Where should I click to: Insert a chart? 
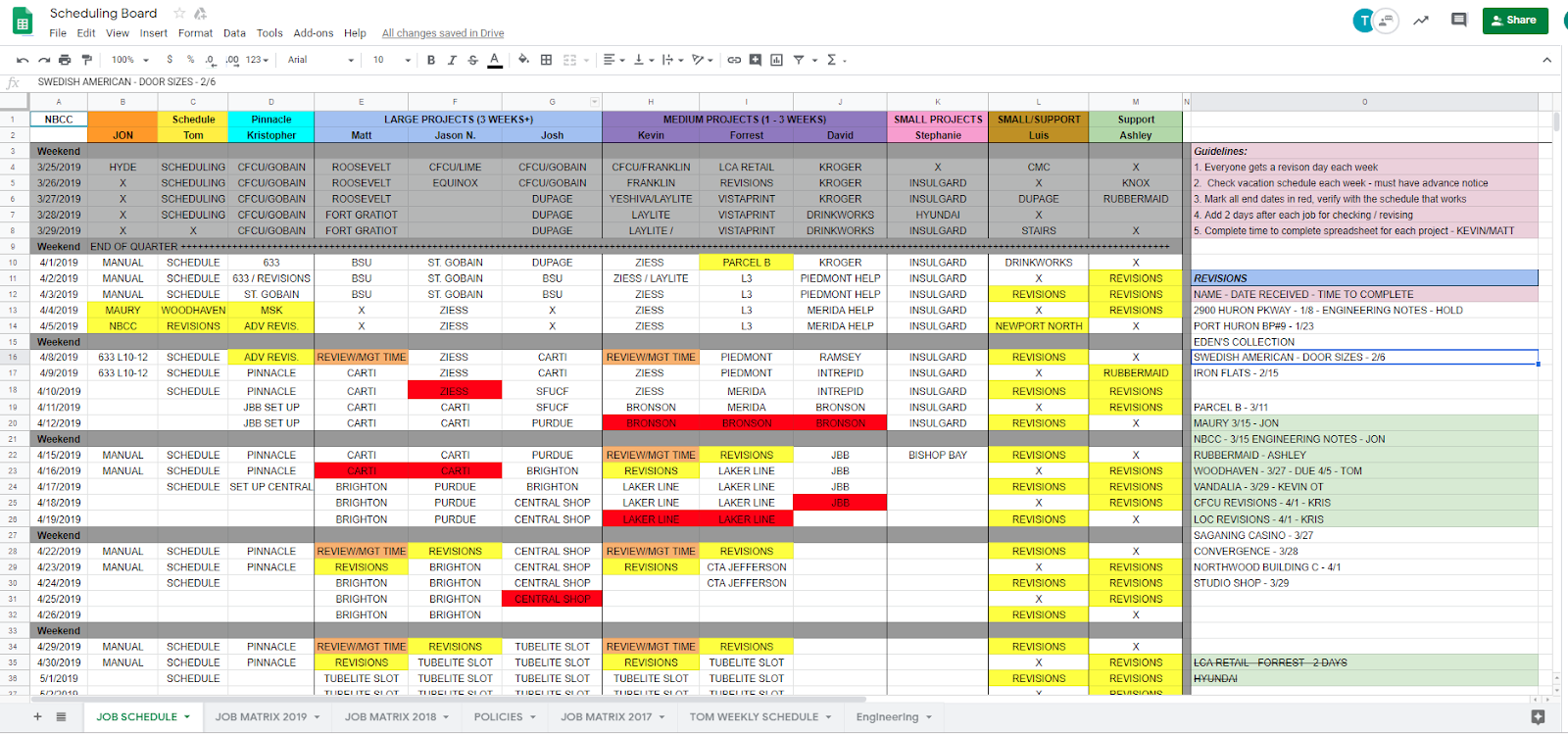(x=776, y=60)
